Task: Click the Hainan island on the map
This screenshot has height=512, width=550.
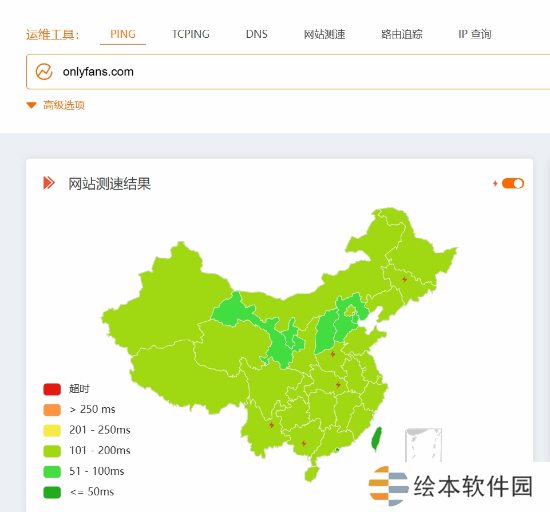Action: (311, 474)
